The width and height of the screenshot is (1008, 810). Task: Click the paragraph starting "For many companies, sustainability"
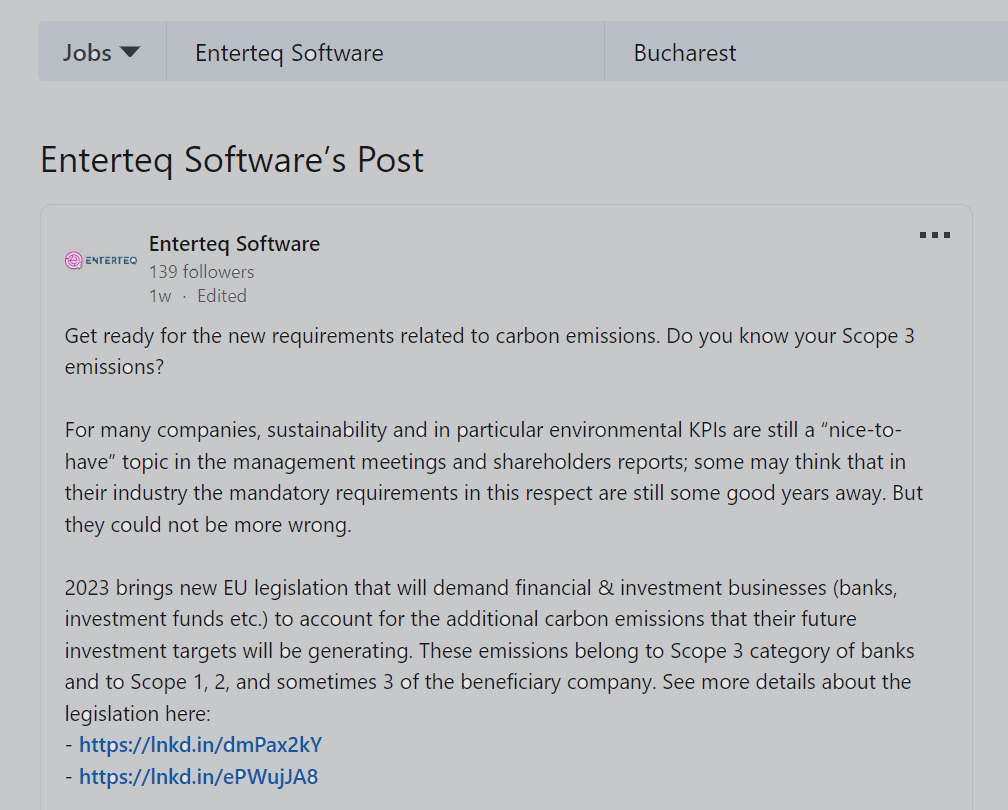[x=494, y=477]
